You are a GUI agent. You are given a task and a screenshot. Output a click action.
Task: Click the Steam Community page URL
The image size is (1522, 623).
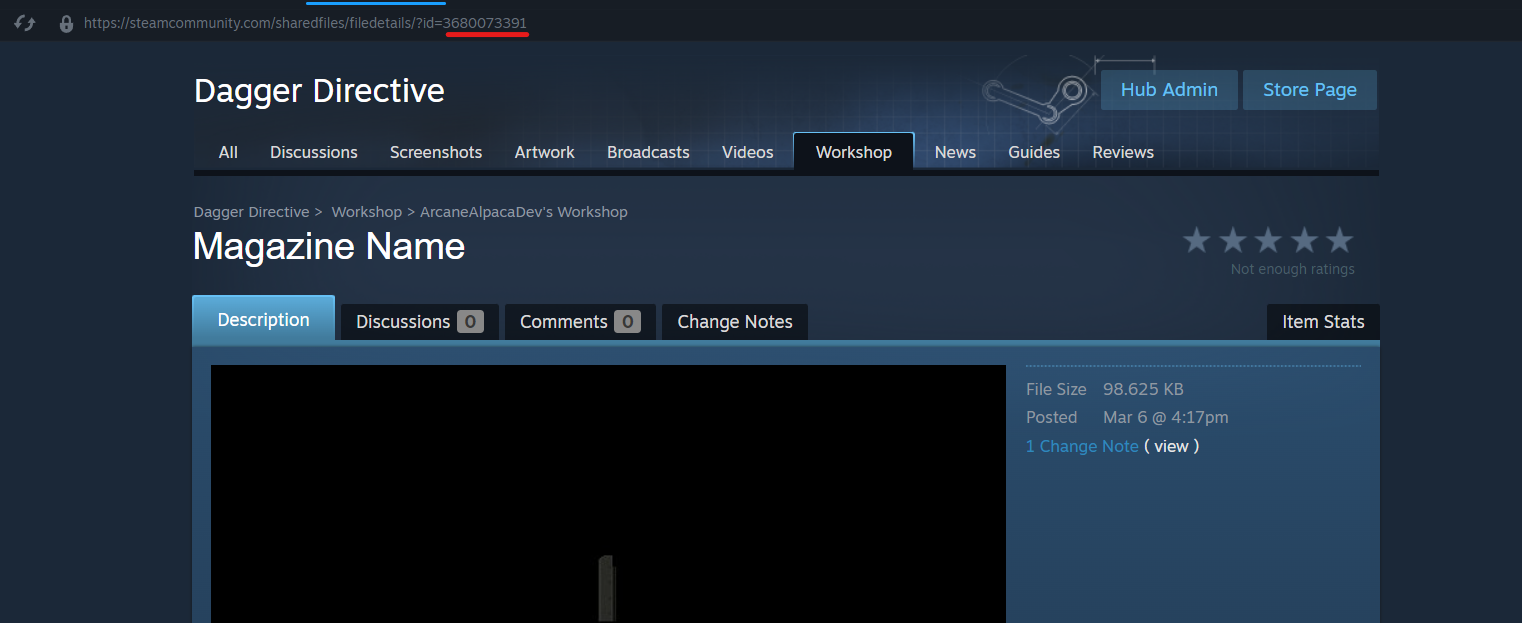[x=305, y=23]
